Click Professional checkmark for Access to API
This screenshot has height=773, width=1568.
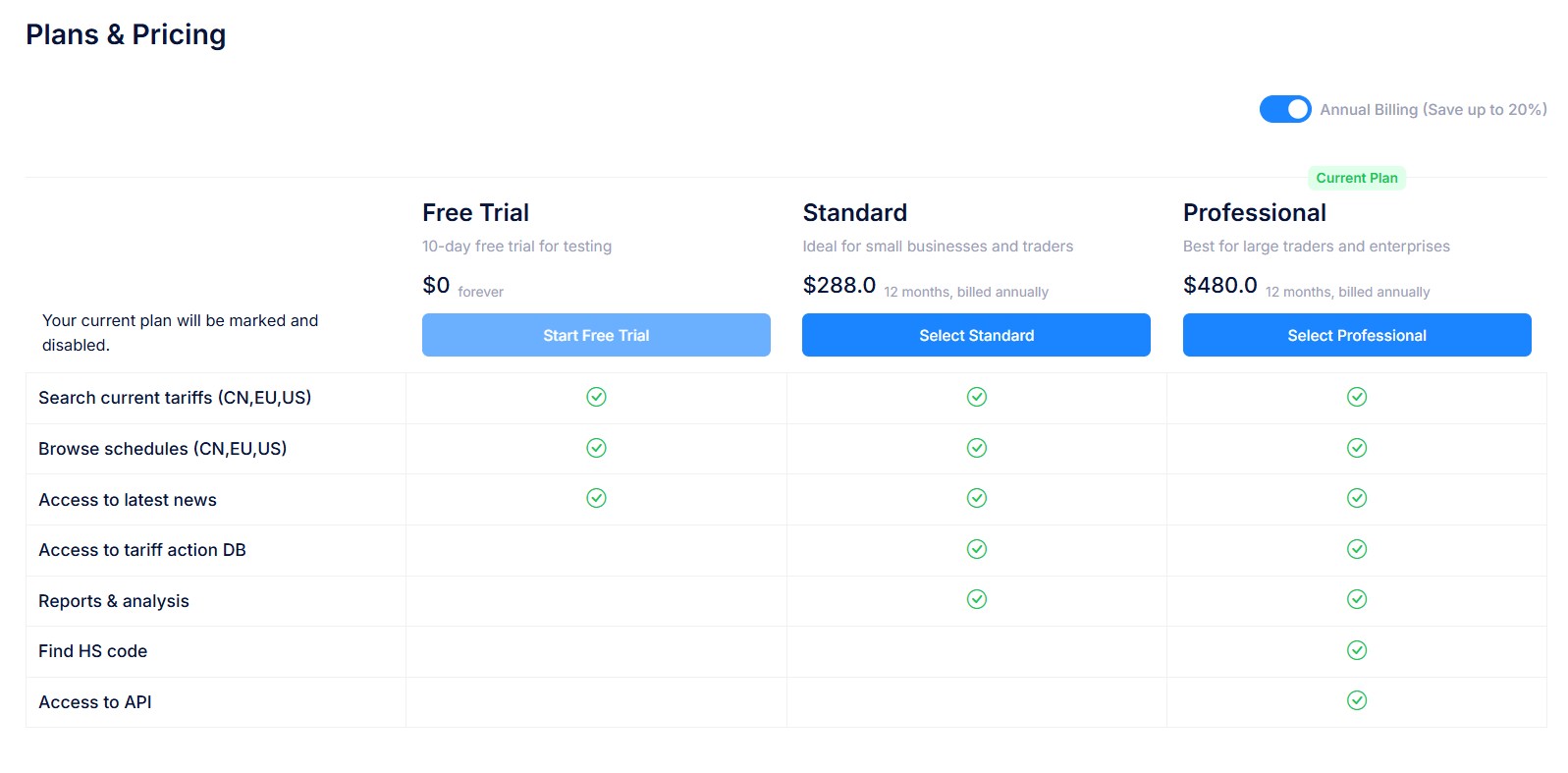[x=1357, y=700]
